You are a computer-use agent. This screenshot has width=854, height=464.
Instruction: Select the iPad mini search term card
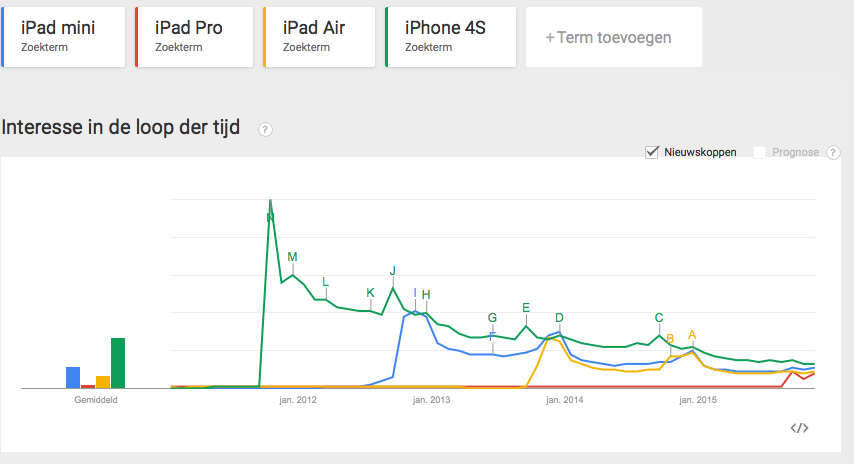point(66,37)
